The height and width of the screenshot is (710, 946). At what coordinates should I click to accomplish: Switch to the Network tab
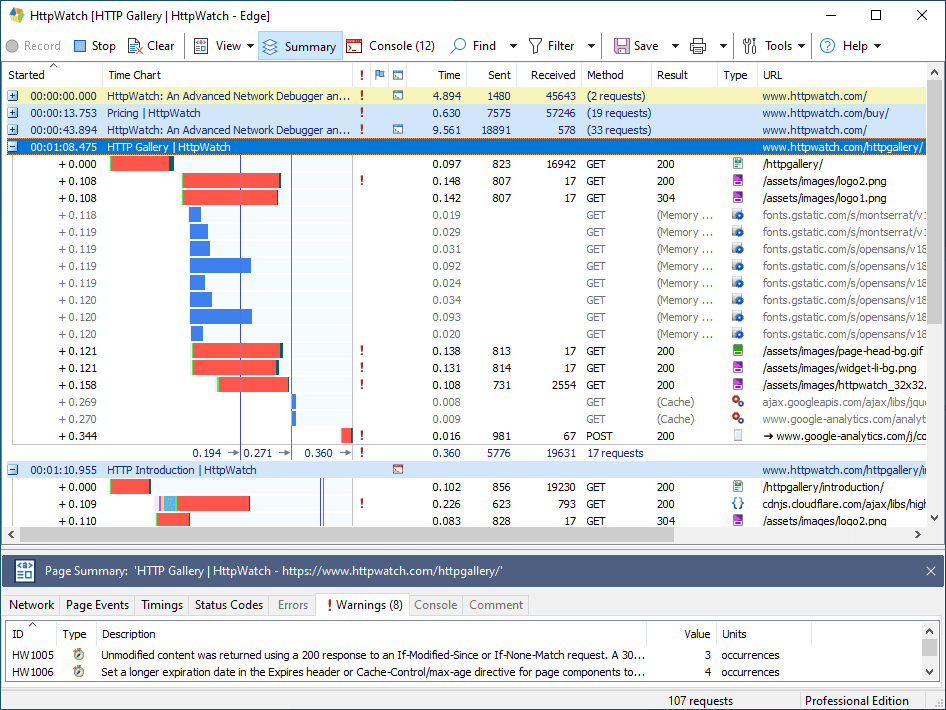click(31, 604)
